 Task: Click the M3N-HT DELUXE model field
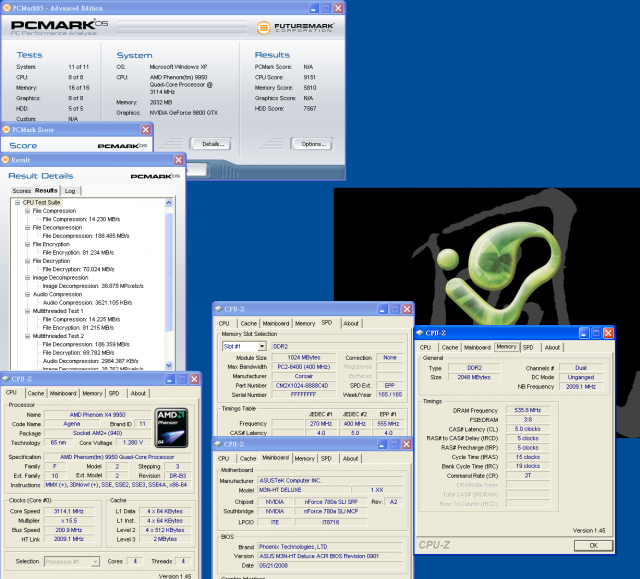(x=303, y=490)
